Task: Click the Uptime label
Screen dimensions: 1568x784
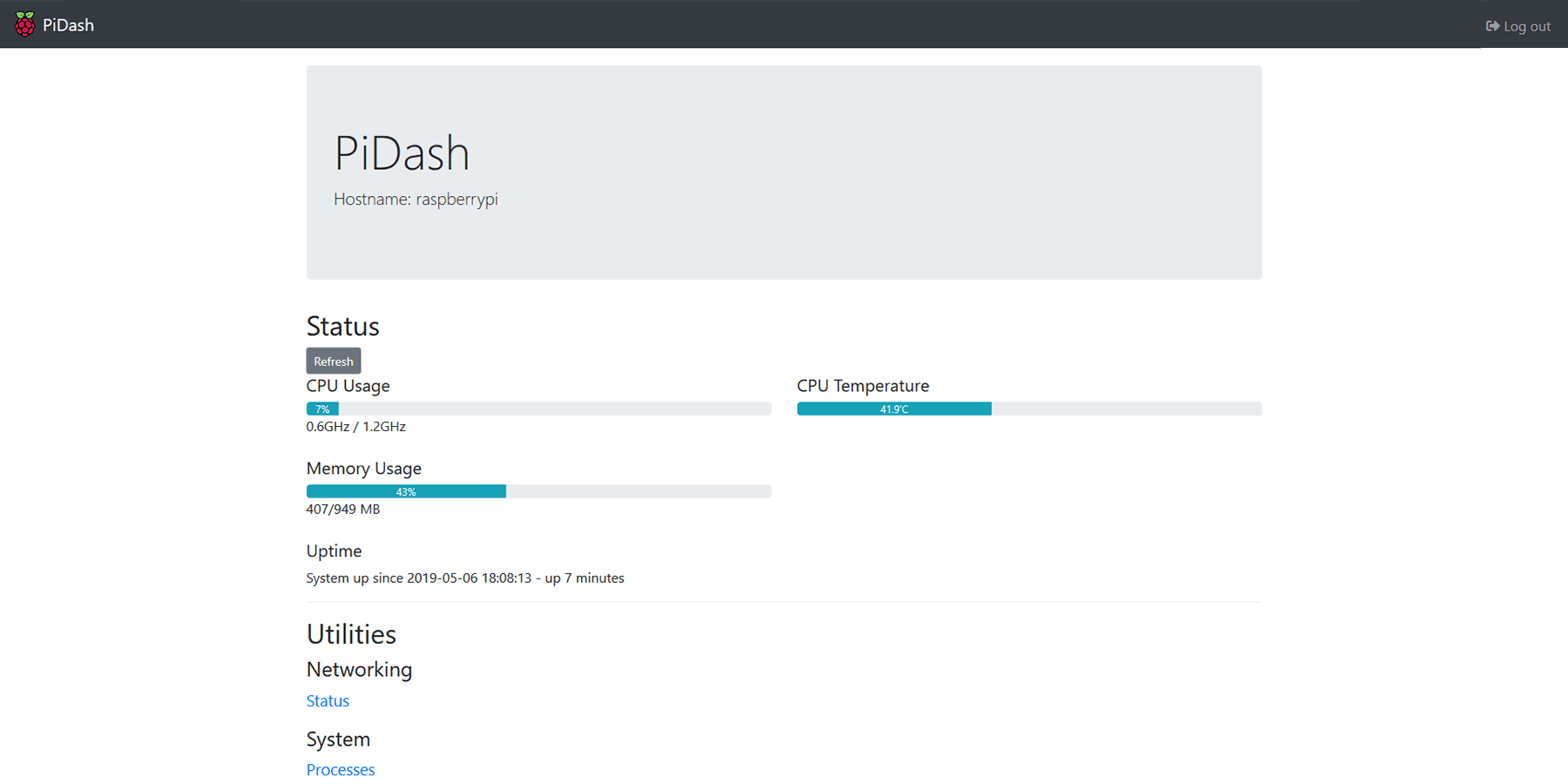Action: pos(334,551)
